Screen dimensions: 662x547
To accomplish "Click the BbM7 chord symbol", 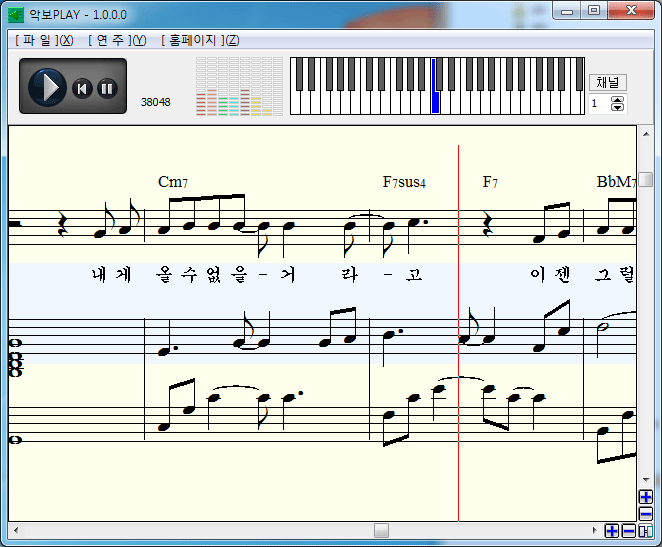I will coord(616,182).
